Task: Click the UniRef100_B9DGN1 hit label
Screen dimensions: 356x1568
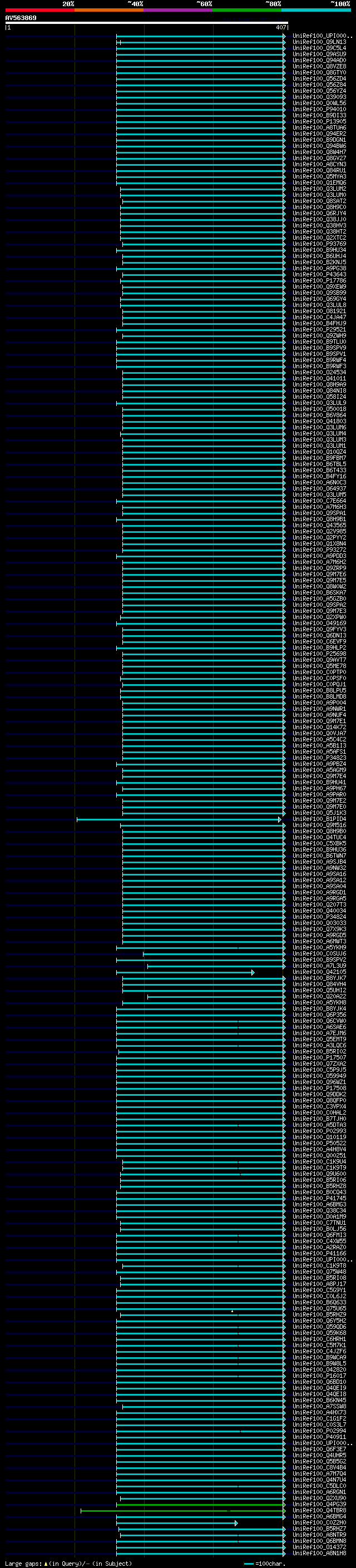Action: pos(319,140)
